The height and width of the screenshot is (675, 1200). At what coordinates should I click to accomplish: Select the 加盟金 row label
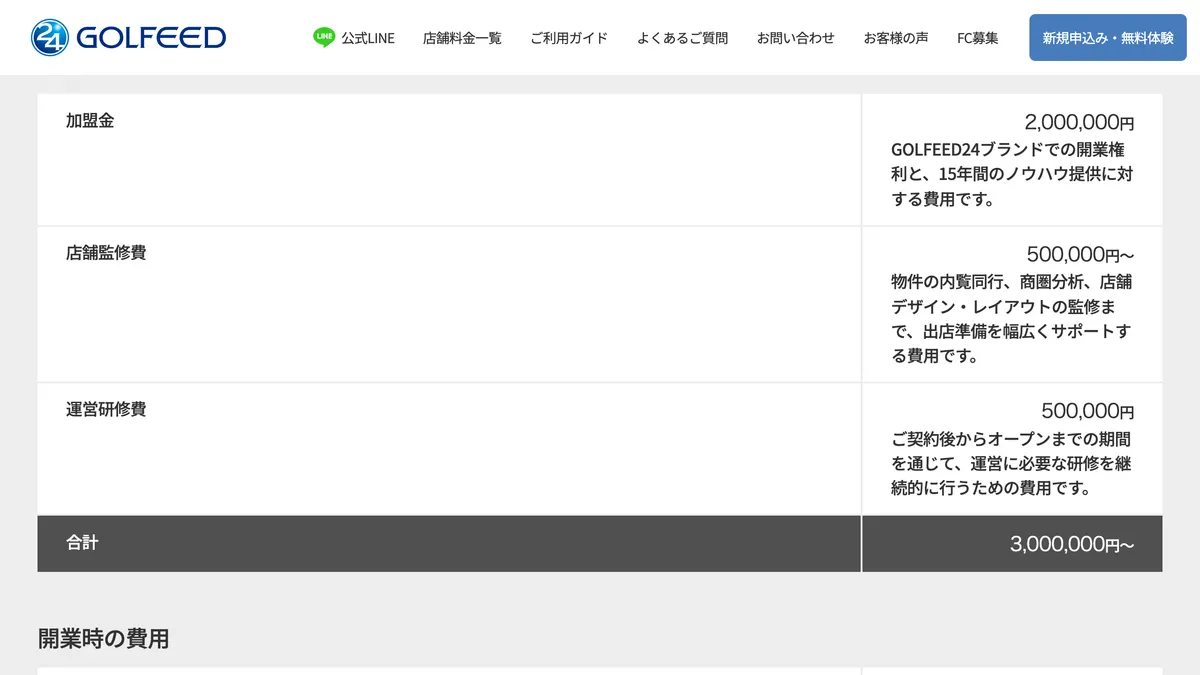(x=90, y=121)
